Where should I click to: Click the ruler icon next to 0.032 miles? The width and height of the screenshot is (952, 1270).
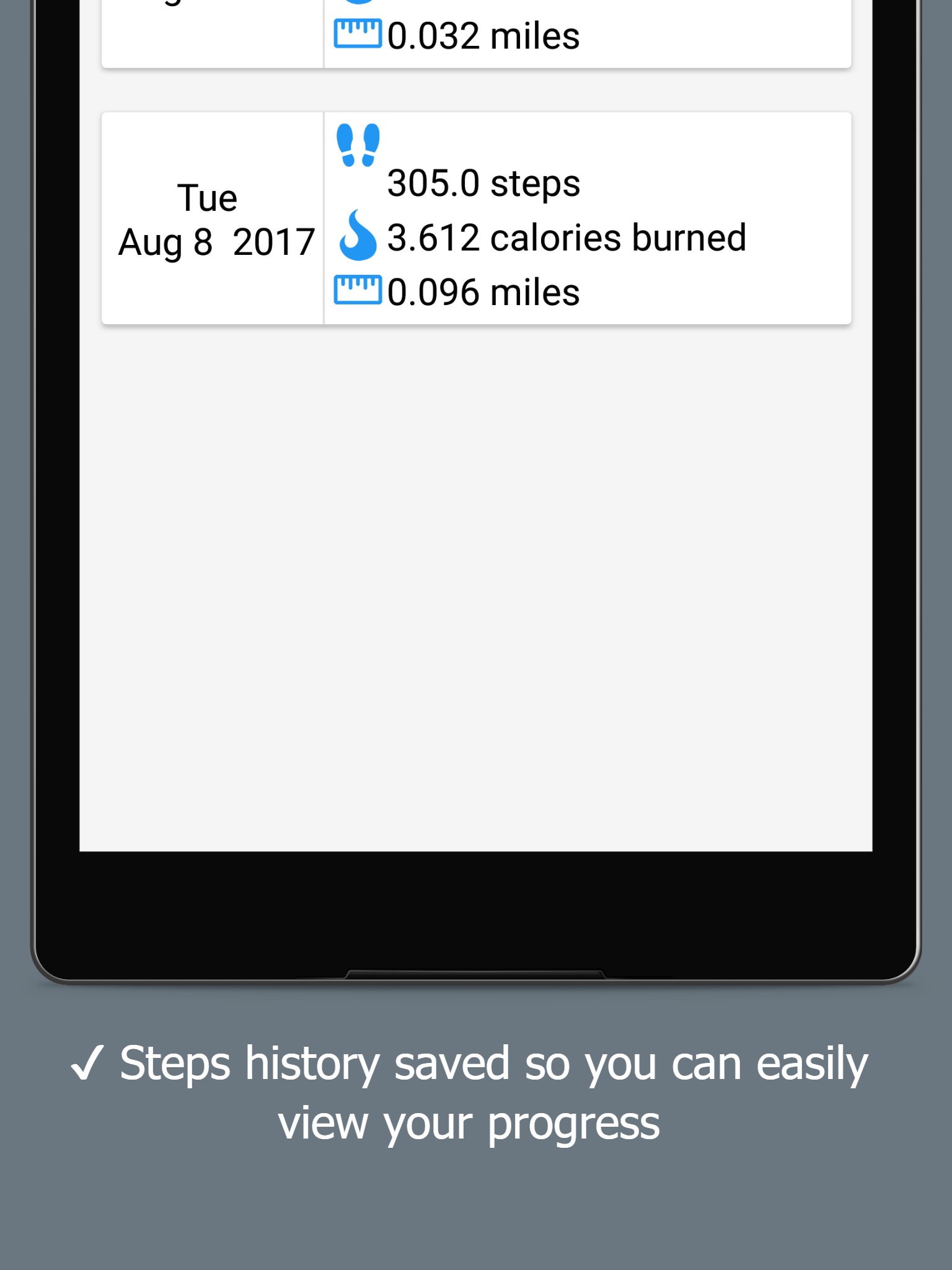[x=358, y=33]
